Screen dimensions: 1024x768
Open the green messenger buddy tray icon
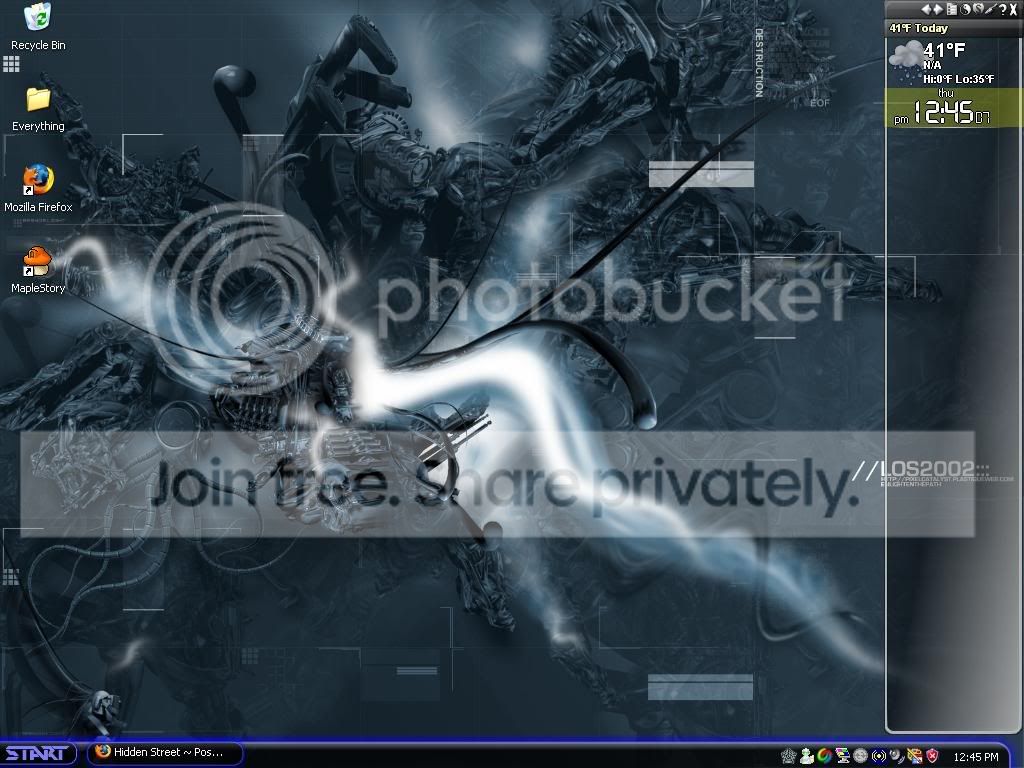(807, 756)
